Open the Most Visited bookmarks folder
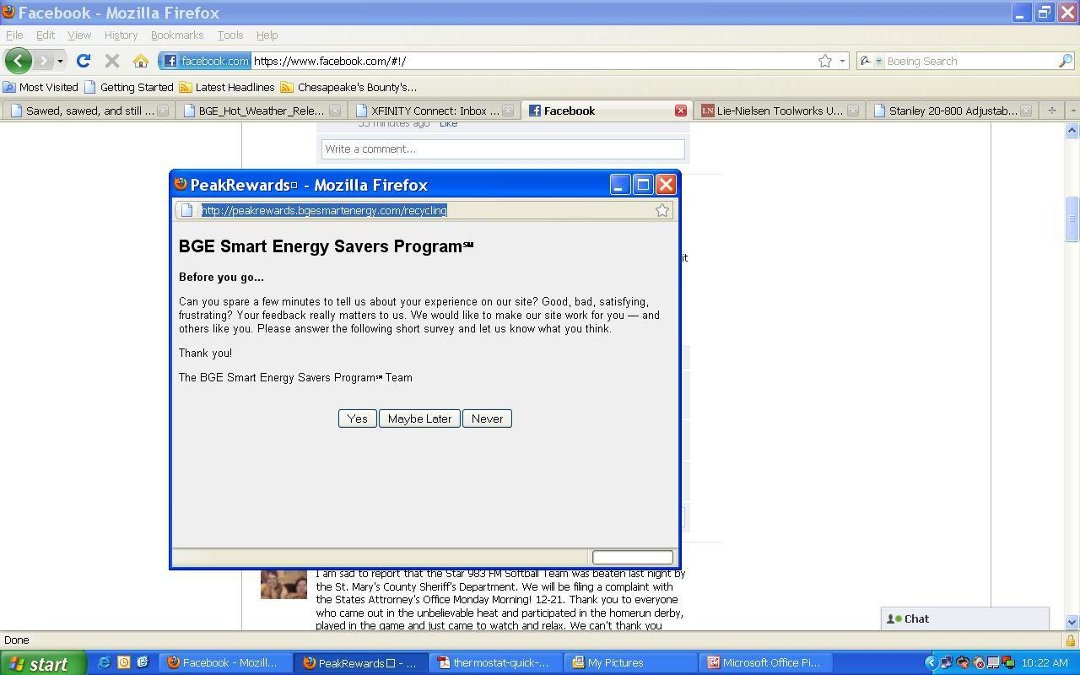Screen dimensions: 1080x675 (x=41, y=87)
